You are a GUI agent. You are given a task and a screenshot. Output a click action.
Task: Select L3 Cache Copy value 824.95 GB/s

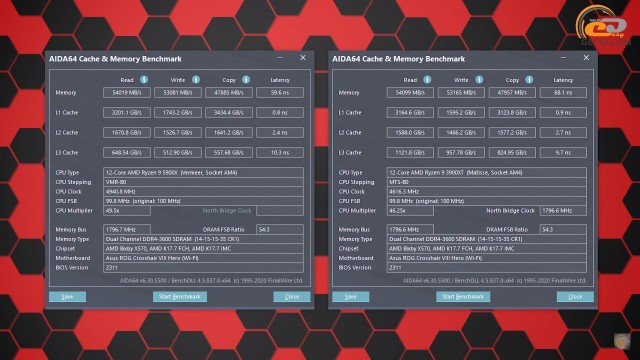(x=512, y=153)
